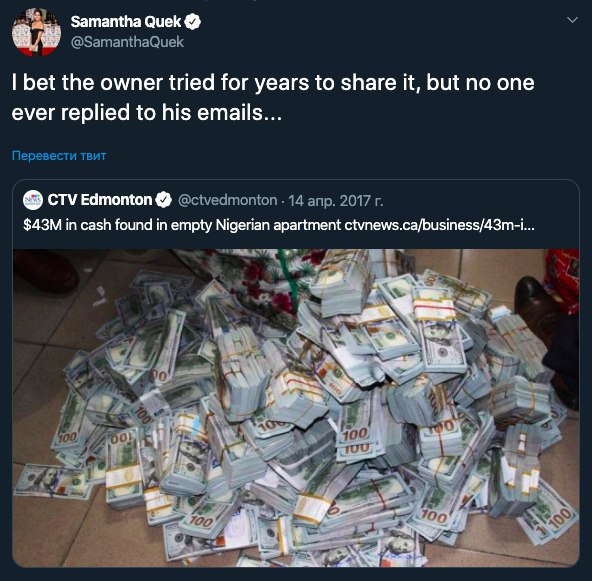The width and height of the screenshot is (592, 581).
Task: Open the @SamanthaQuek handle link
Action: 127,42
